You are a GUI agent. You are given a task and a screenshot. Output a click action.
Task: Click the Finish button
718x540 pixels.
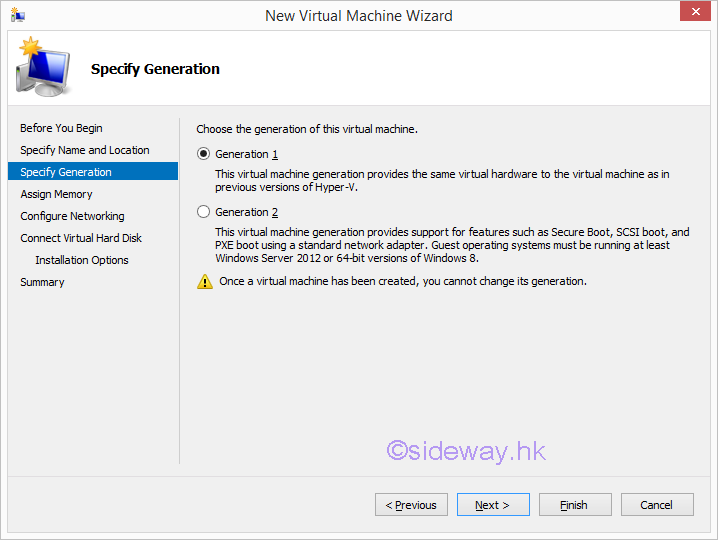[x=575, y=505]
